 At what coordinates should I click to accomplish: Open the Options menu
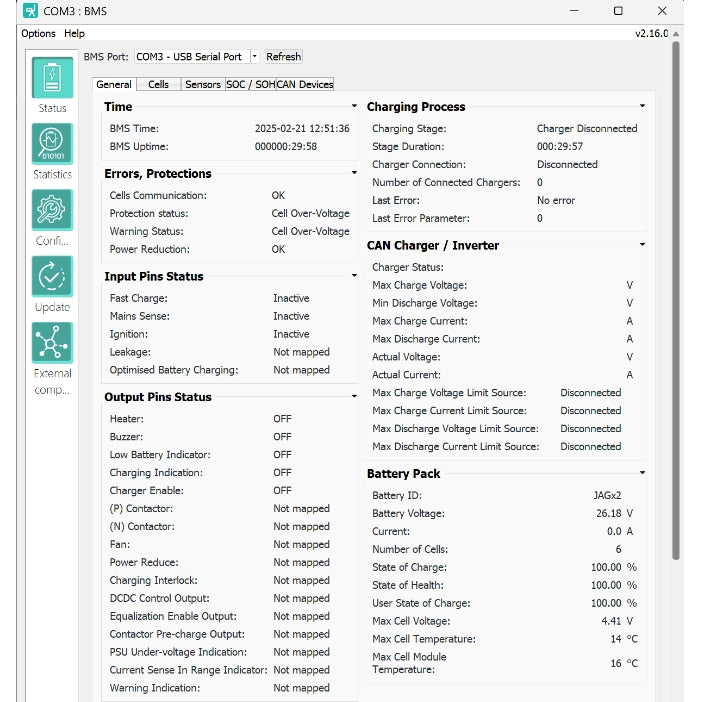38,33
